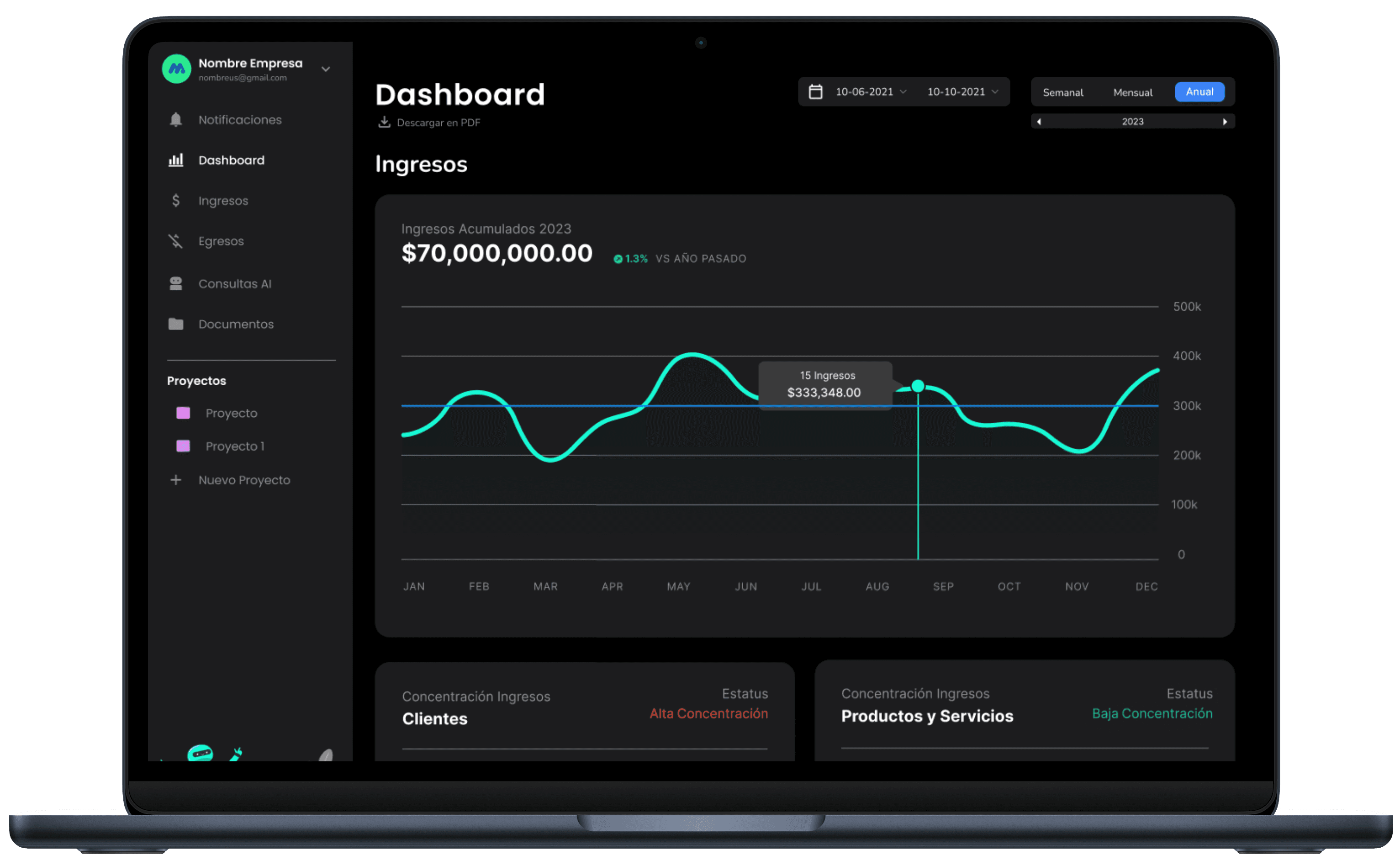The height and width of the screenshot is (866, 1400).
Task: Switch to the Semanal view
Action: [1062, 92]
